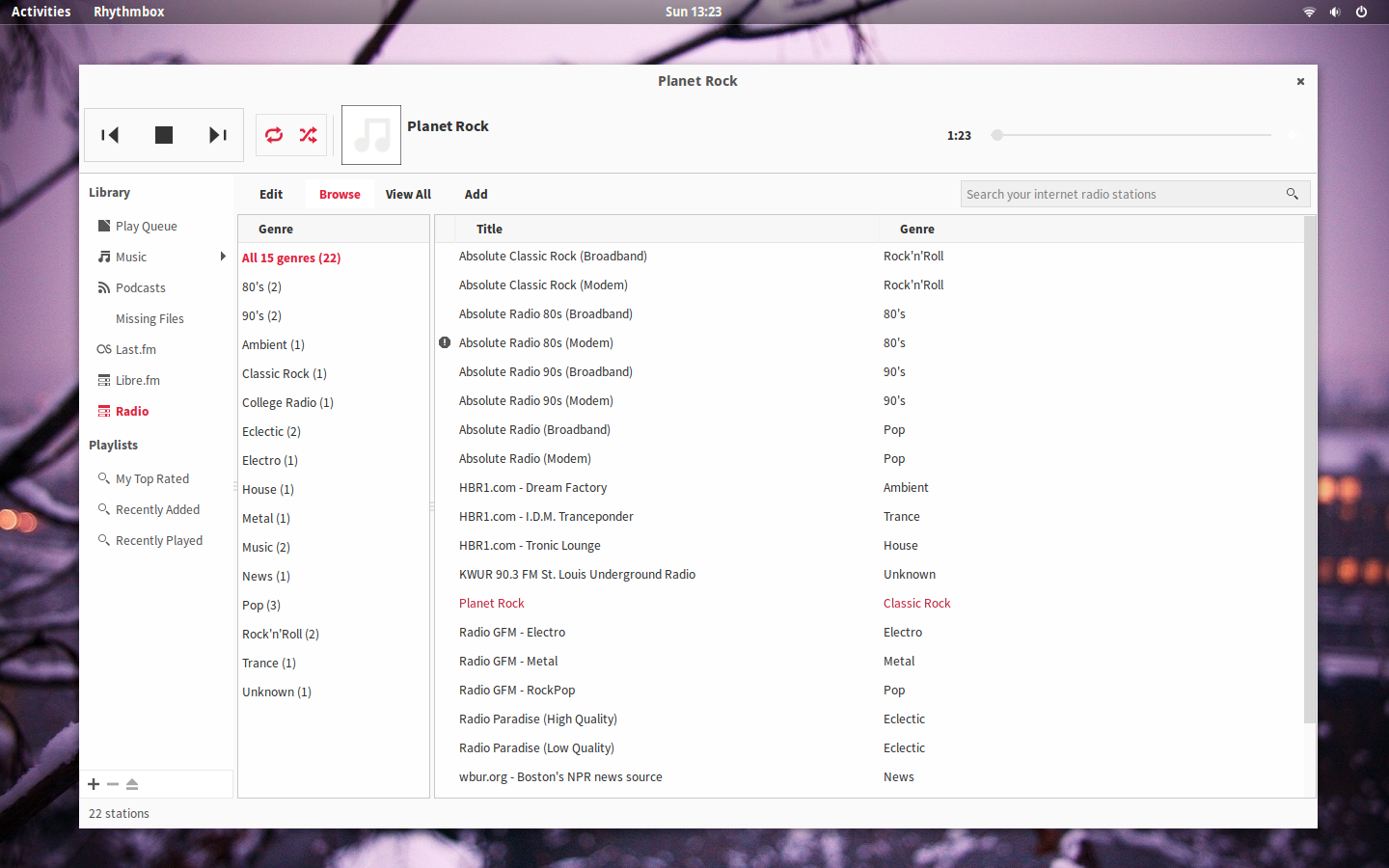Select the Radio source

click(x=132, y=411)
